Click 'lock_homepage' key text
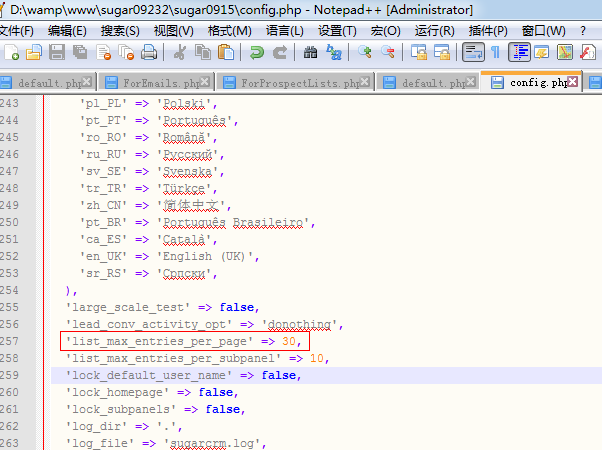 pyautogui.click(x=117, y=392)
